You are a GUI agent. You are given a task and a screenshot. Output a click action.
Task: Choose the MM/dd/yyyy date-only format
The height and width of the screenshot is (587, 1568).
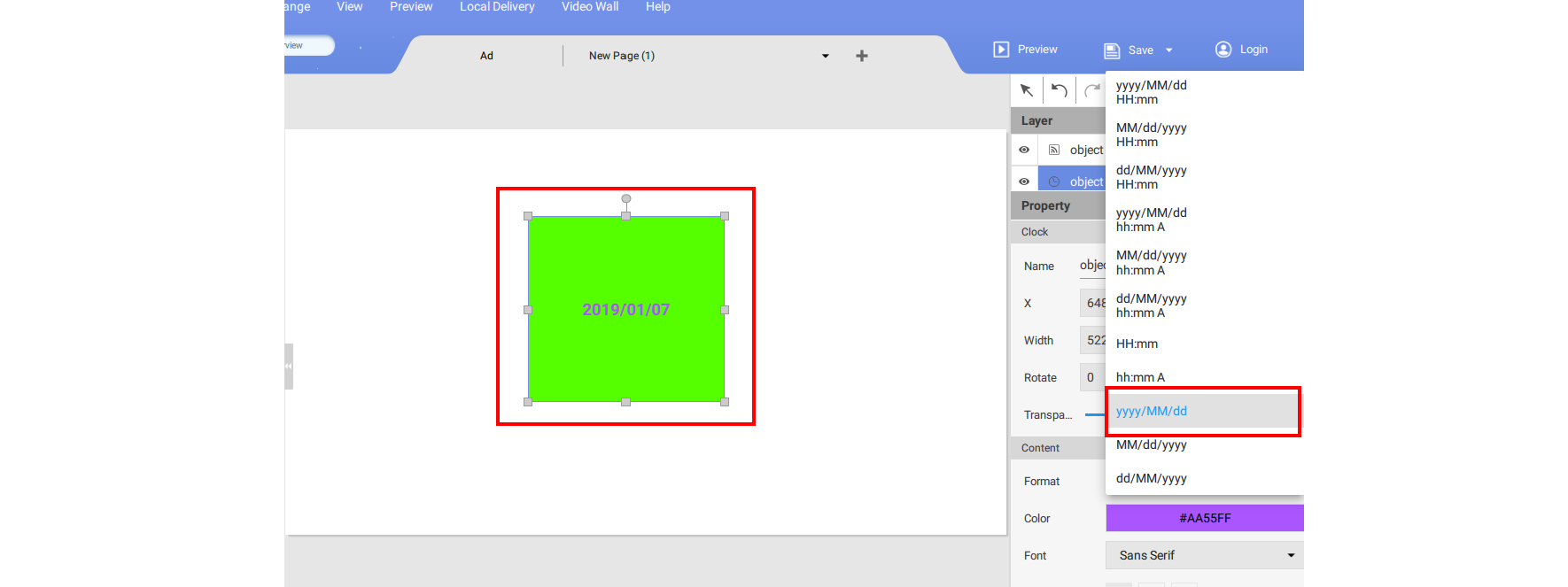[1152, 444]
